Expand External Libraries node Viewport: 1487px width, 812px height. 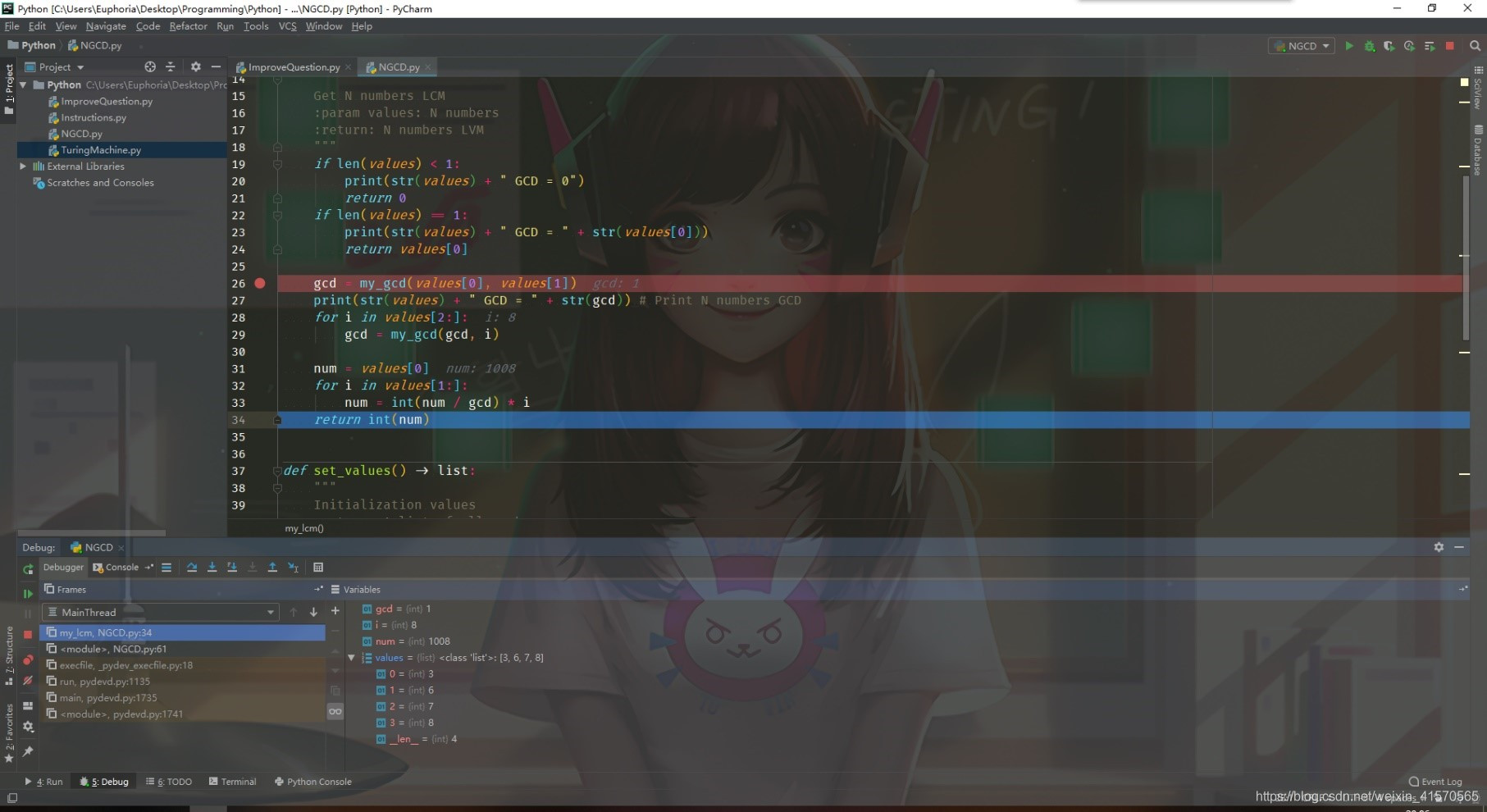(x=23, y=166)
